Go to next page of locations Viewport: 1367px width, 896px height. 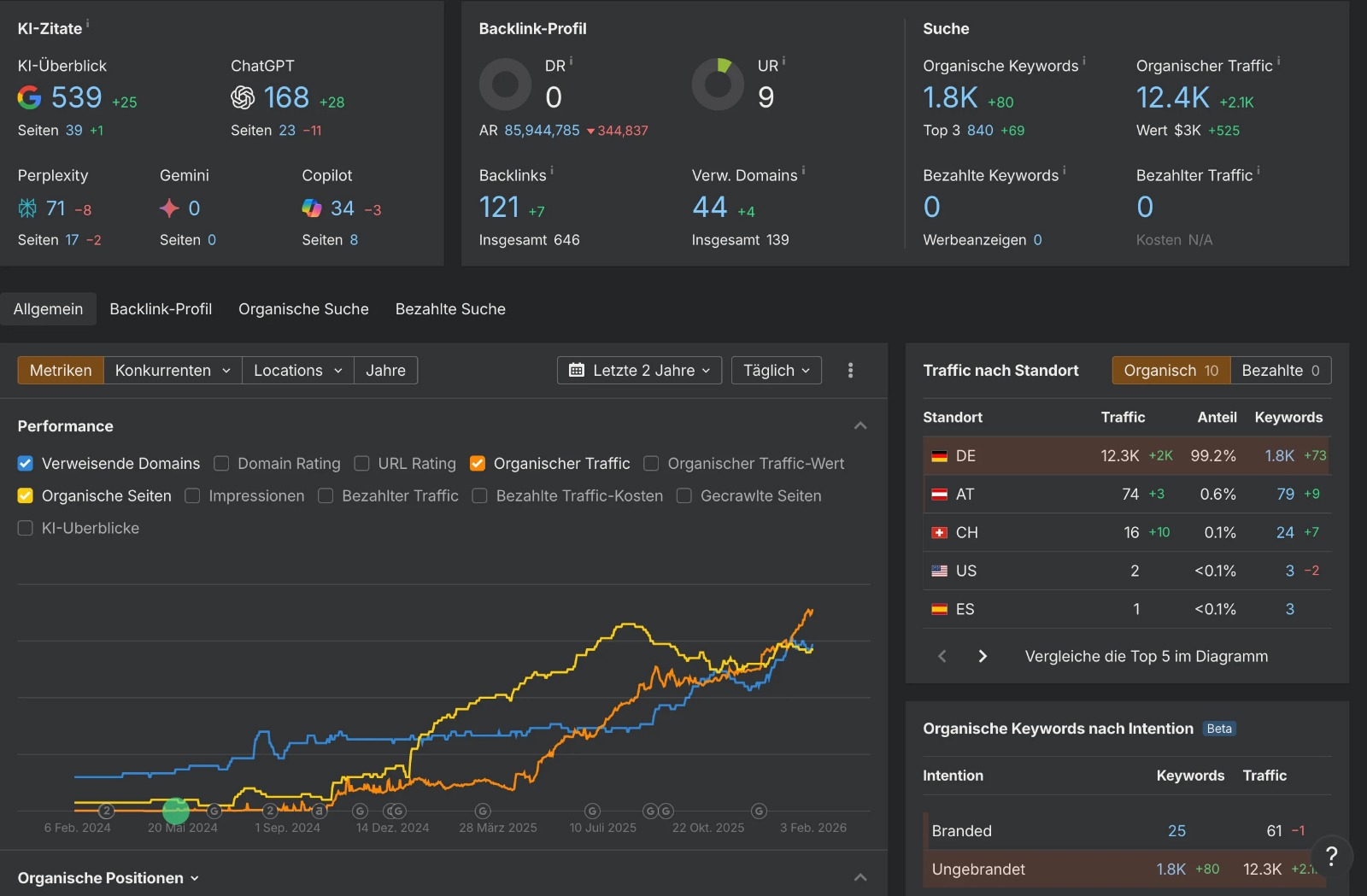(983, 656)
